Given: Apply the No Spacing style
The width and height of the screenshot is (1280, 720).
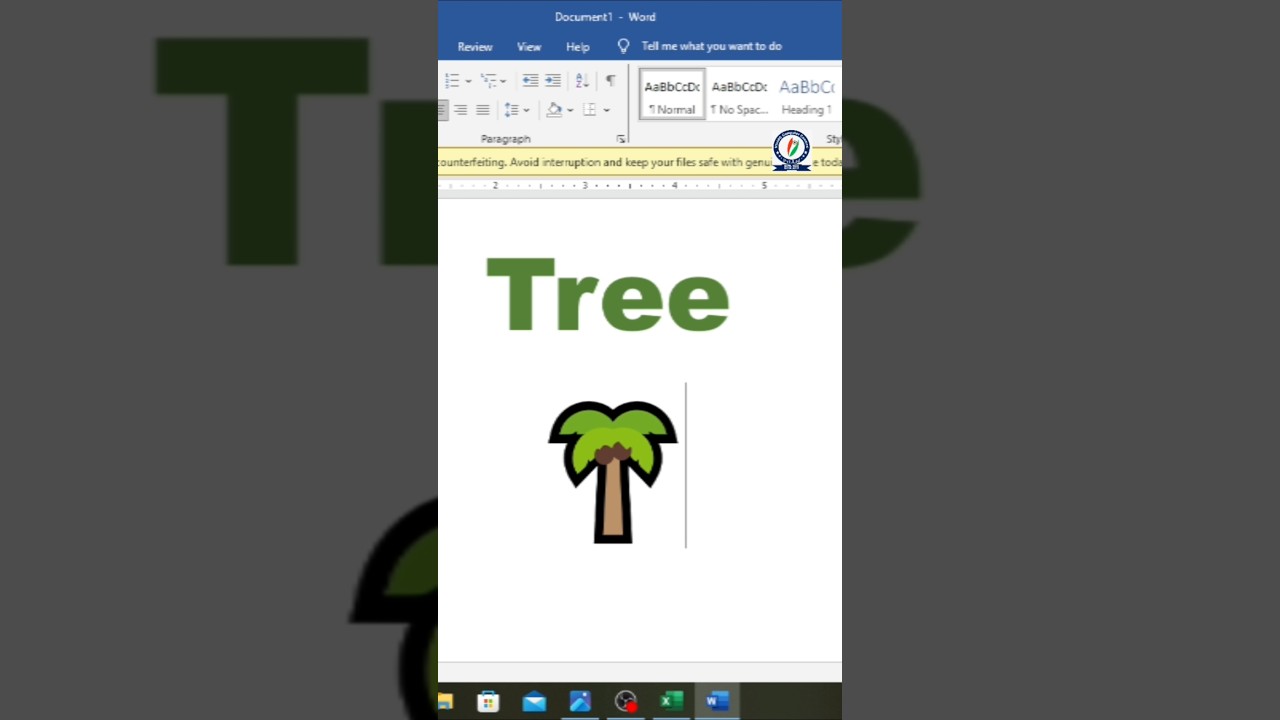Looking at the screenshot, I should click(x=739, y=95).
